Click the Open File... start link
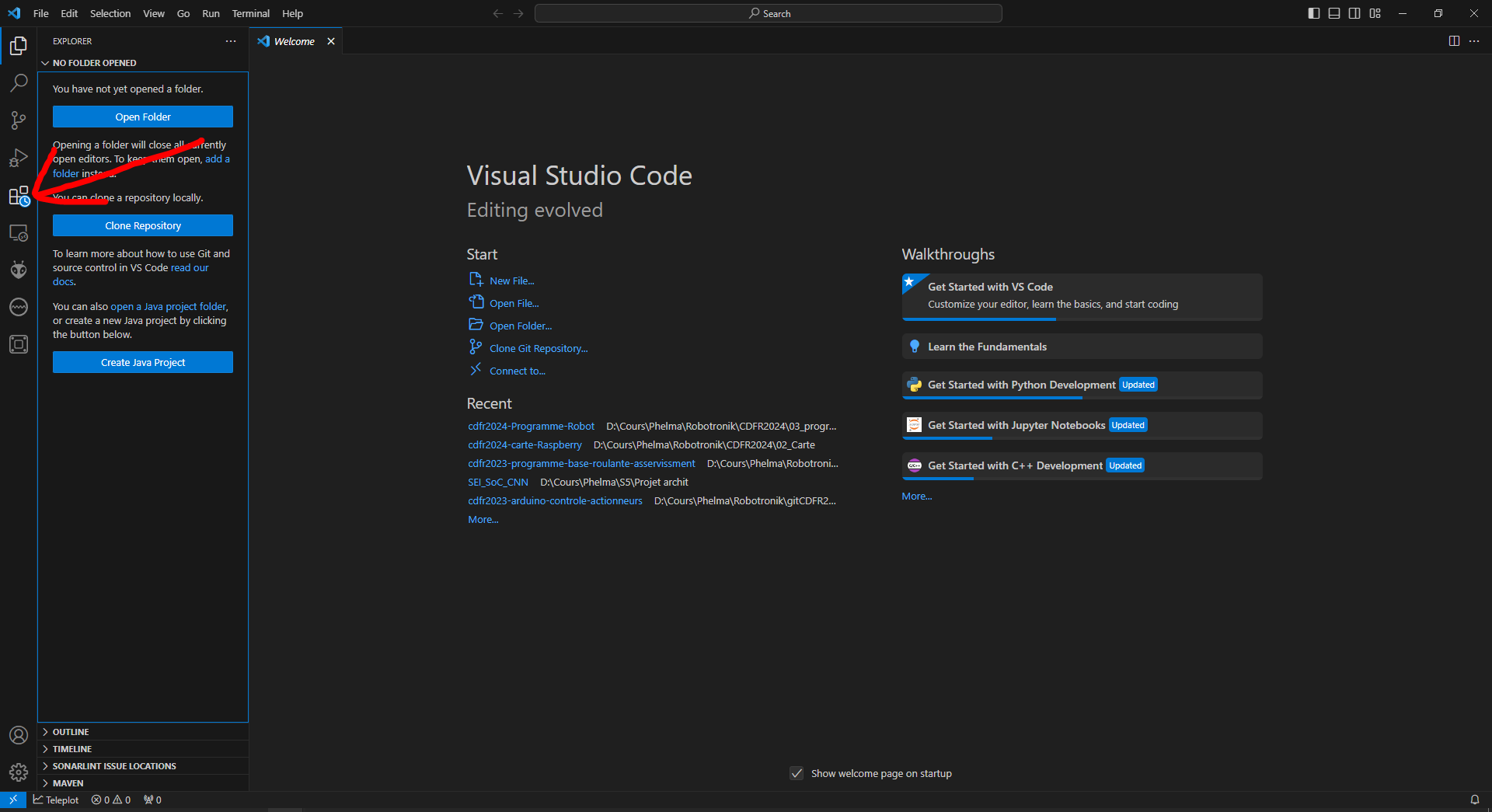This screenshot has width=1492, height=812. [504, 303]
